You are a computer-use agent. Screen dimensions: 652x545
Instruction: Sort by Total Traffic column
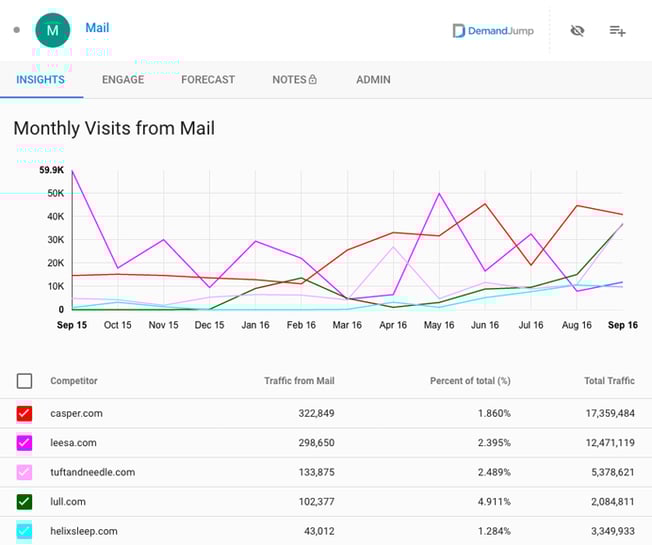coord(609,381)
